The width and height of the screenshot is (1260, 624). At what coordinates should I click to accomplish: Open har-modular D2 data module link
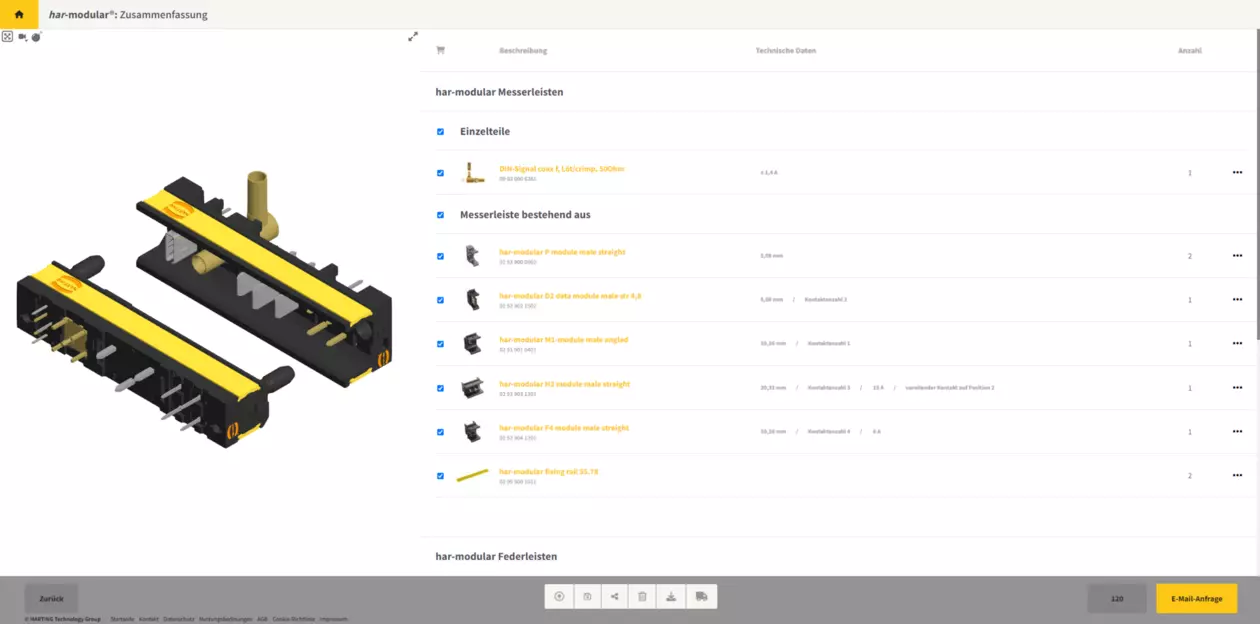[x=570, y=296]
